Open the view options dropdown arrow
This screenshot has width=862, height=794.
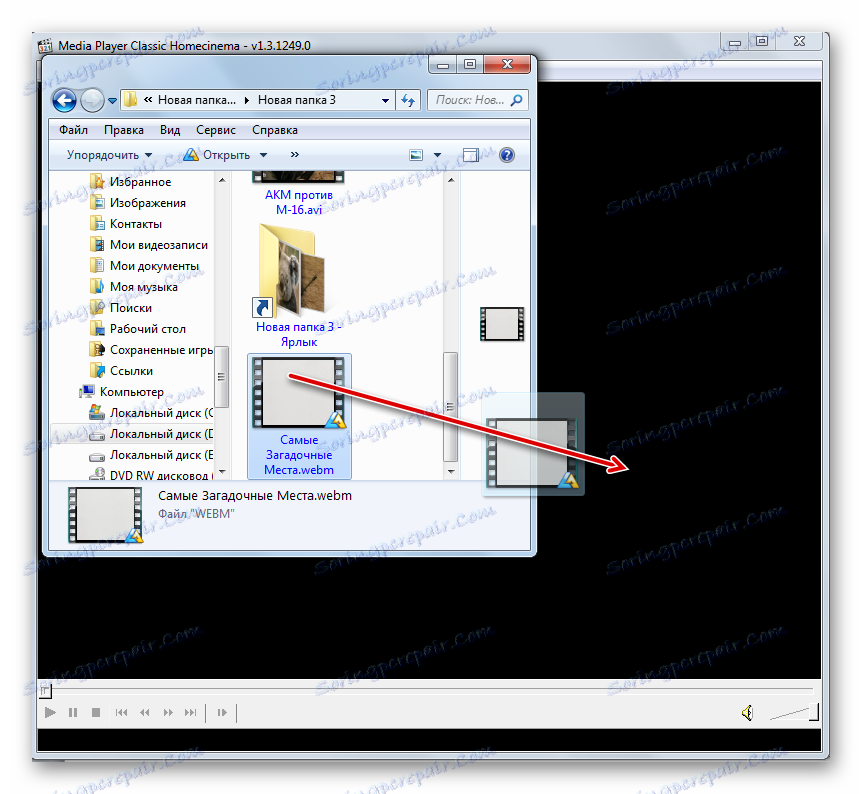pos(438,155)
